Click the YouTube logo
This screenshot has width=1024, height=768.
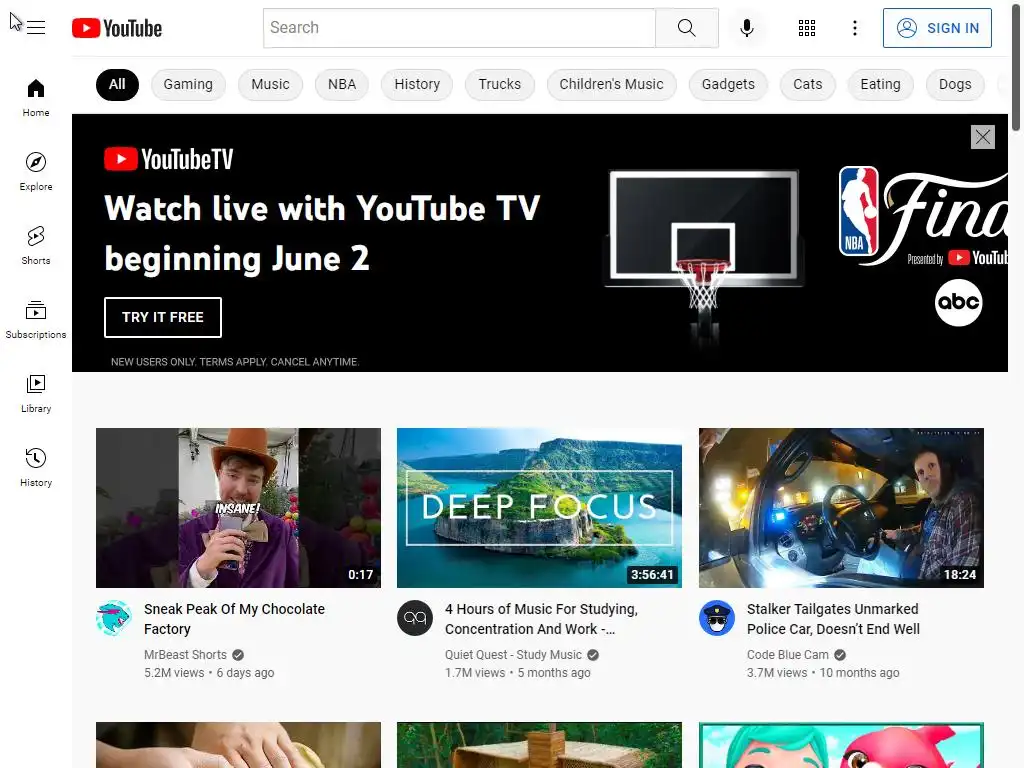click(117, 28)
